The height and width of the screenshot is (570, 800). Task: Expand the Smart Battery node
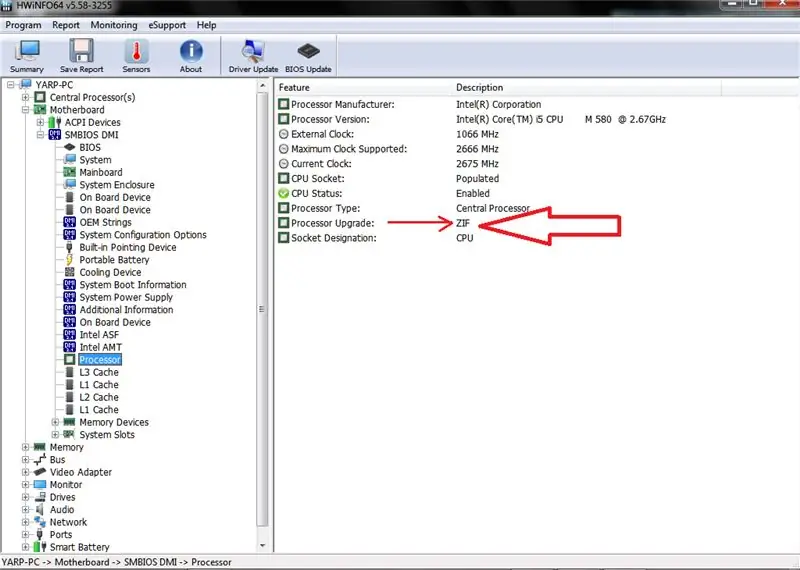(x=25, y=547)
